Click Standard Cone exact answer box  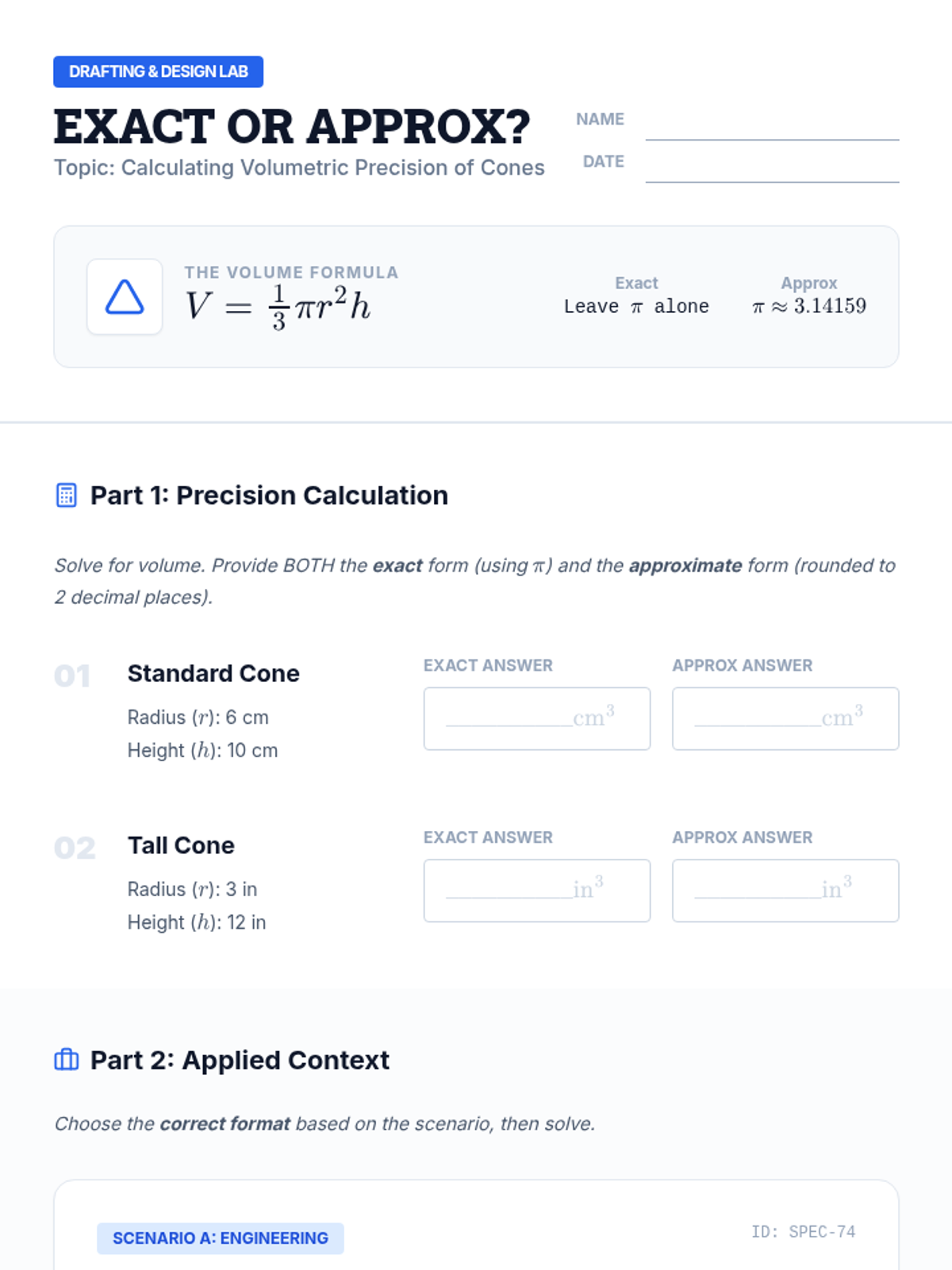point(536,718)
